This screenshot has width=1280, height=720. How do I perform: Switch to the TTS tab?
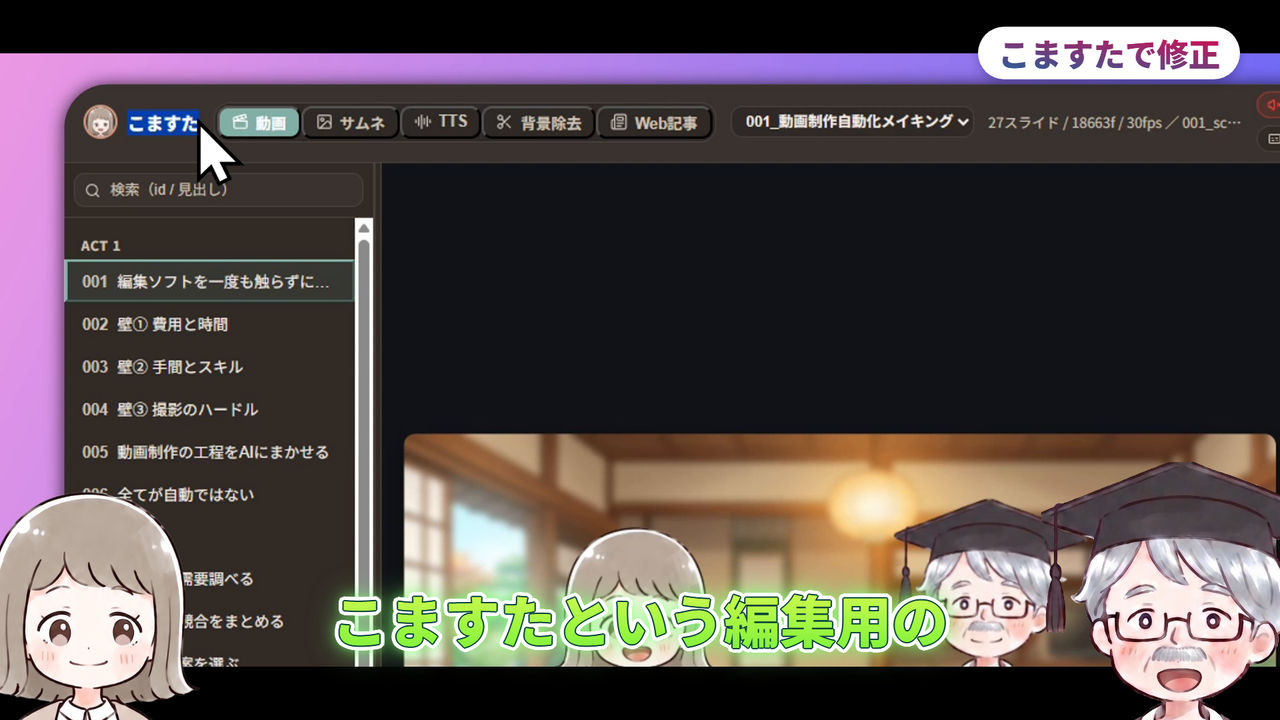click(x=441, y=122)
